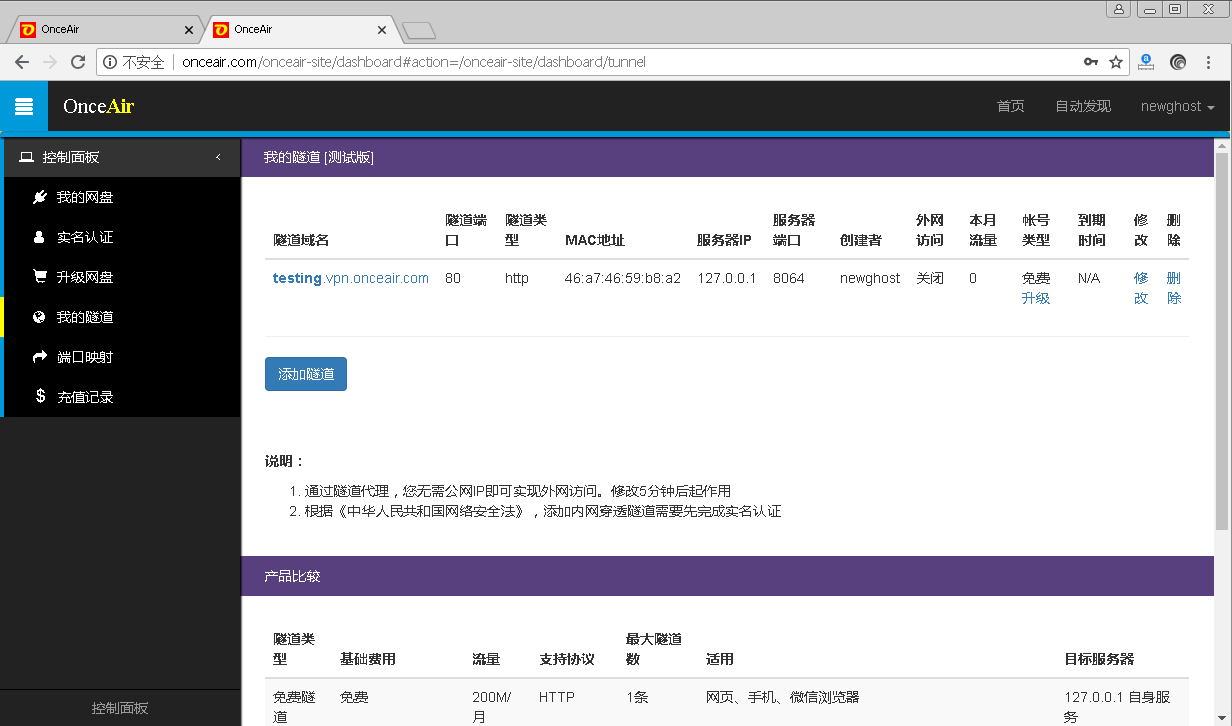This screenshot has height=726, width=1232.
Task: Expand the newghost user dropdown
Action: 1177,106
